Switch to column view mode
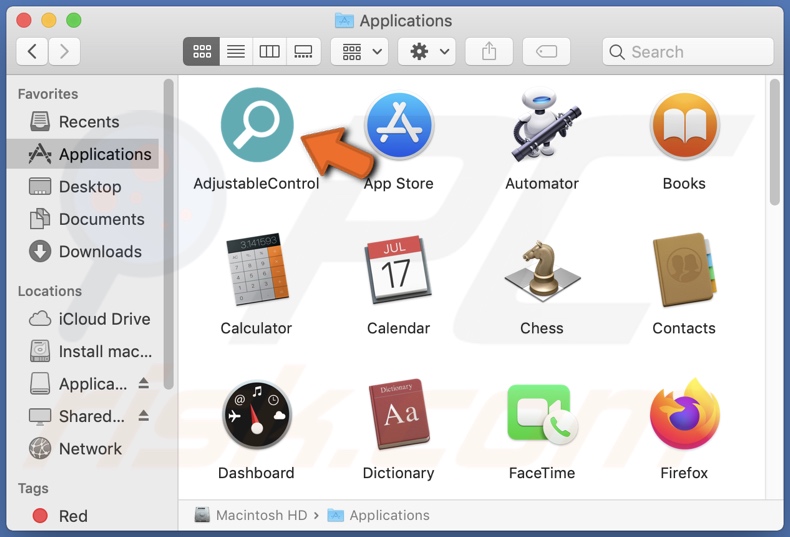Viewport: 790px width, 537px height. [270, 51]
